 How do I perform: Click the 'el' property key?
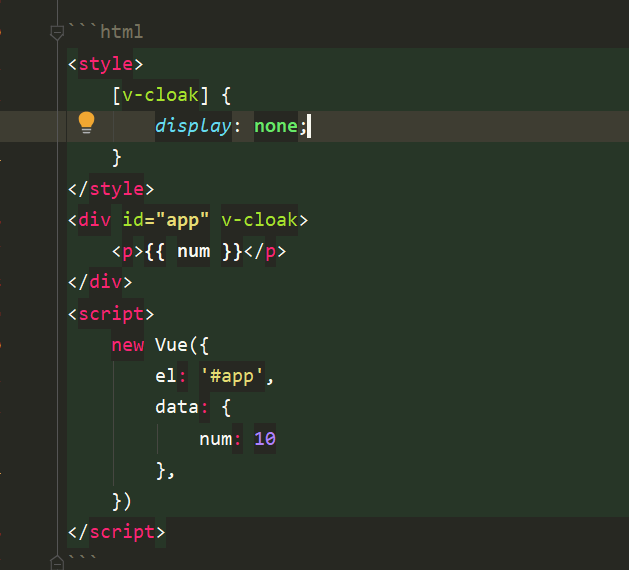point(166,376)
